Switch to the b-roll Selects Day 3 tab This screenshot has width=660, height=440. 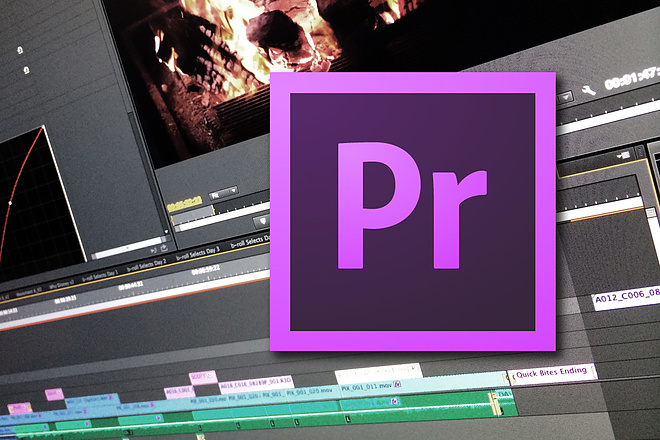tap(198, 253)
